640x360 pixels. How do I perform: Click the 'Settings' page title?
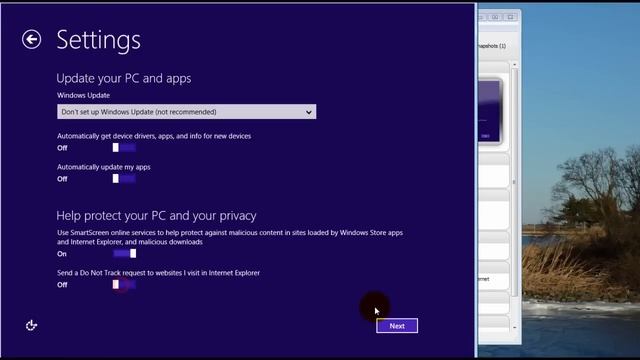[x=98, y=40]
